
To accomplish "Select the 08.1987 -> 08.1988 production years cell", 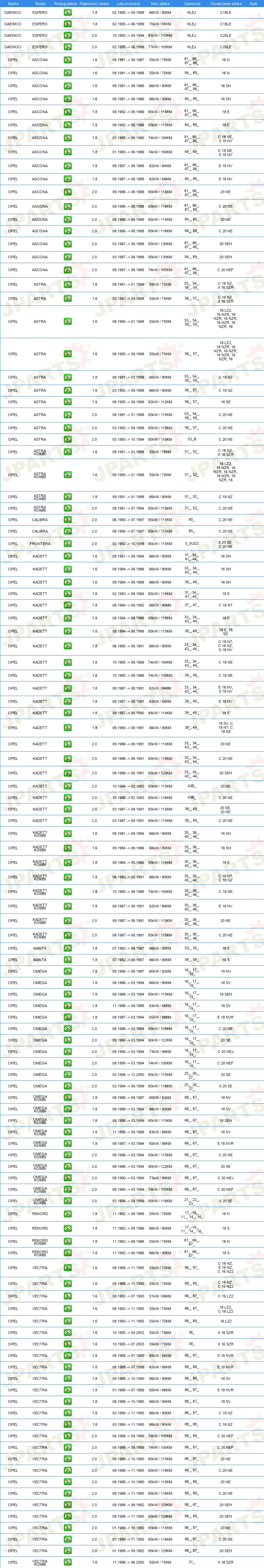I will [x=128, y=269].
